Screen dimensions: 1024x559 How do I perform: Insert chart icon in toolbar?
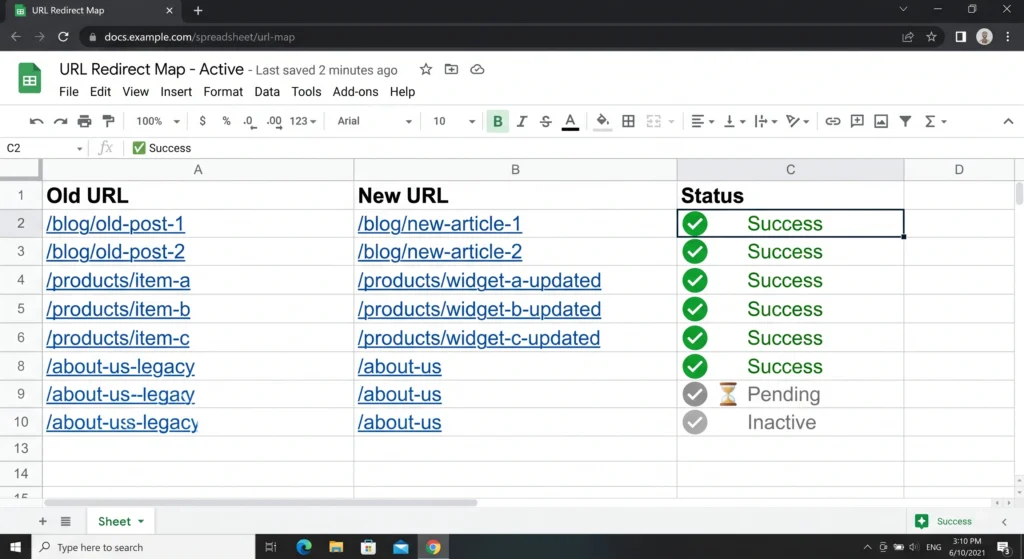click(881, 121)
